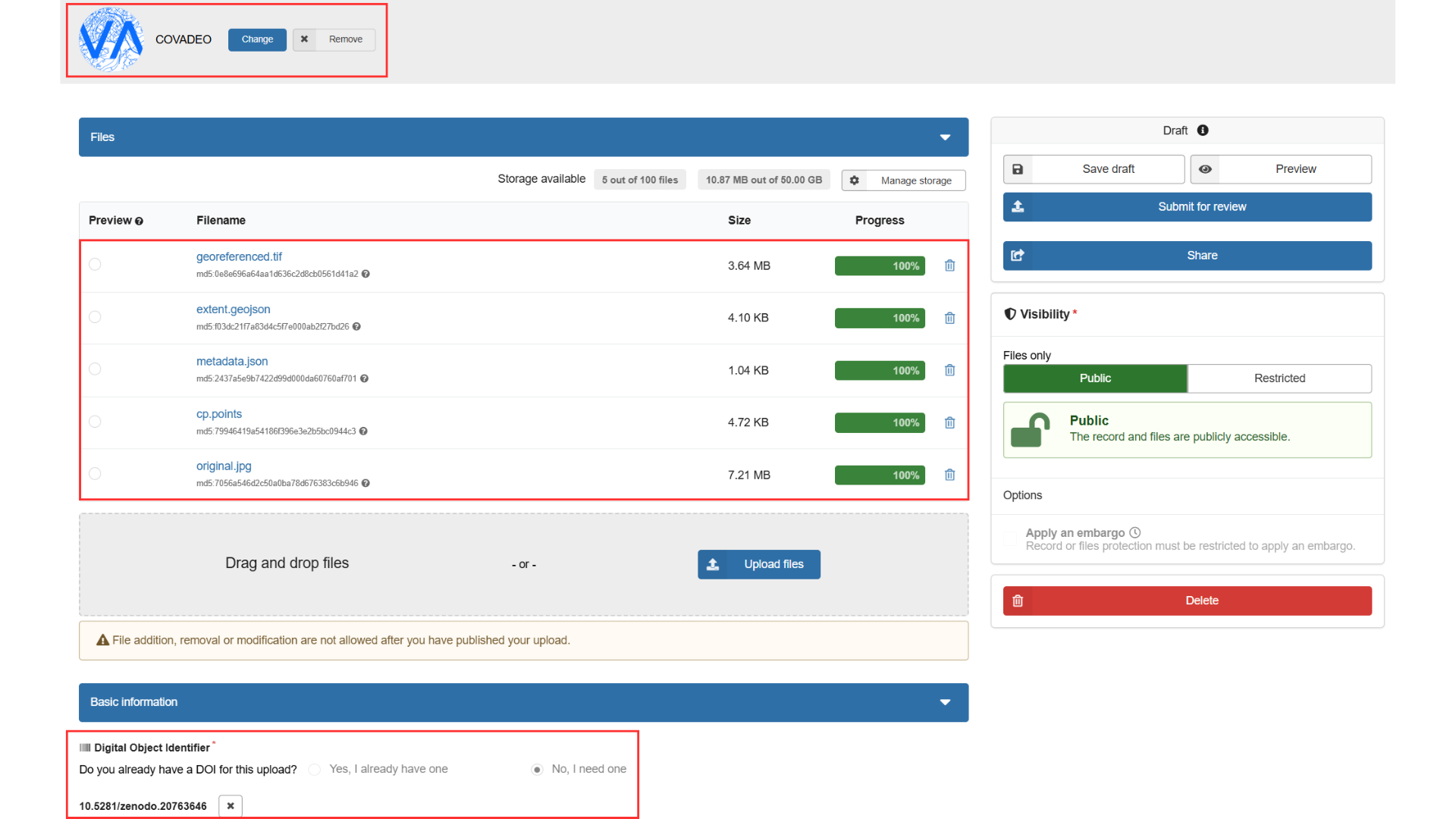Viewport: 1456px width, 819px height.
Task: Click help icon next to cp.points md5
Action: coord(363,431)
